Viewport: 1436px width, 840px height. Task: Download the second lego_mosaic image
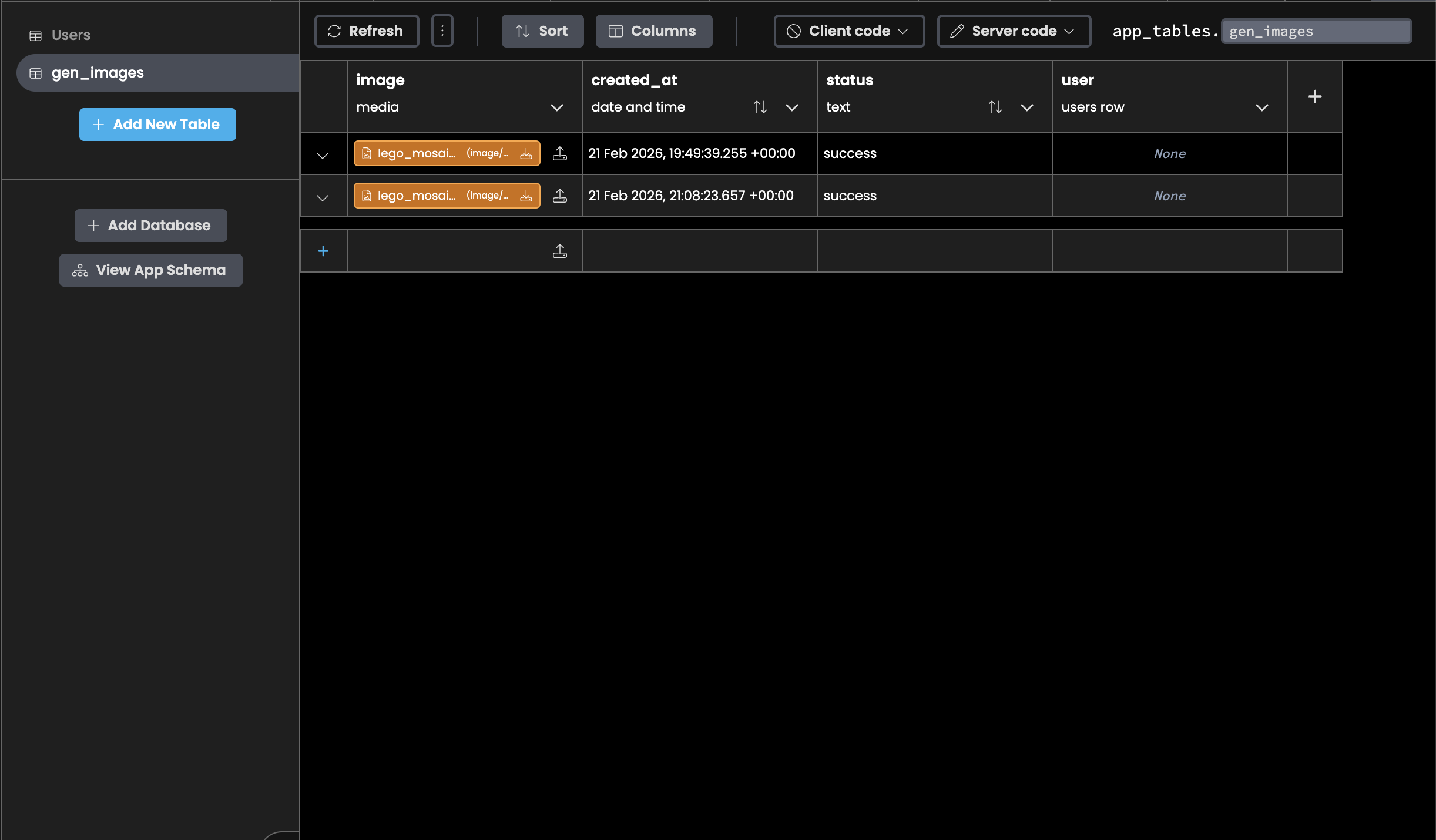click(525, 196)
